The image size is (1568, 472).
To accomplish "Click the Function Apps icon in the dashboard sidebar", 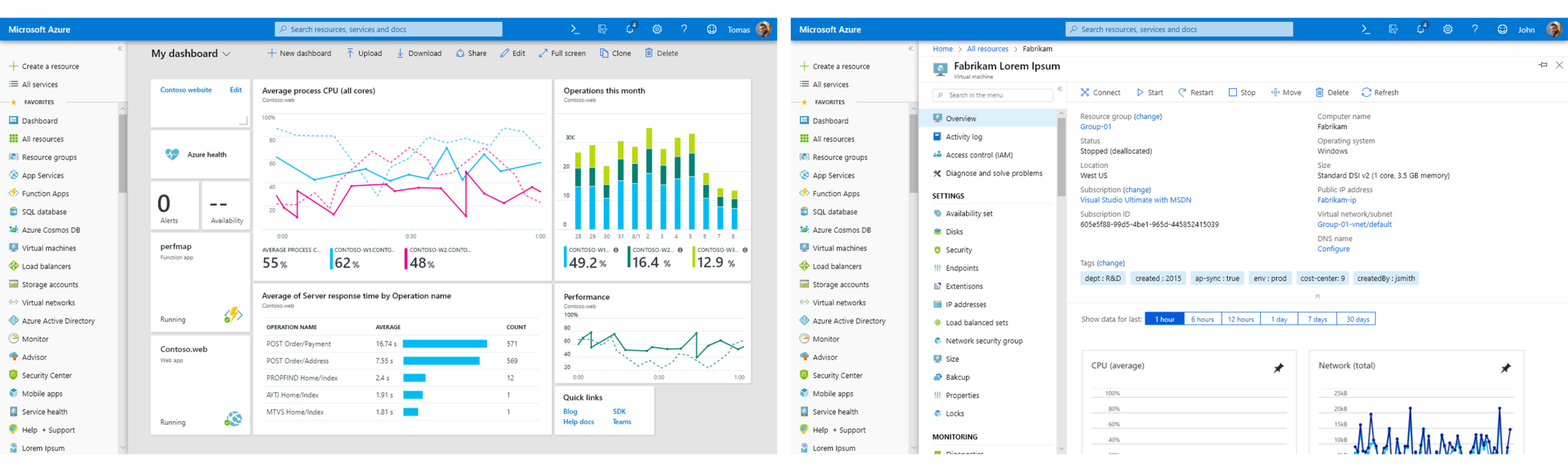I will pyautogui.click(x=13, y=193).
